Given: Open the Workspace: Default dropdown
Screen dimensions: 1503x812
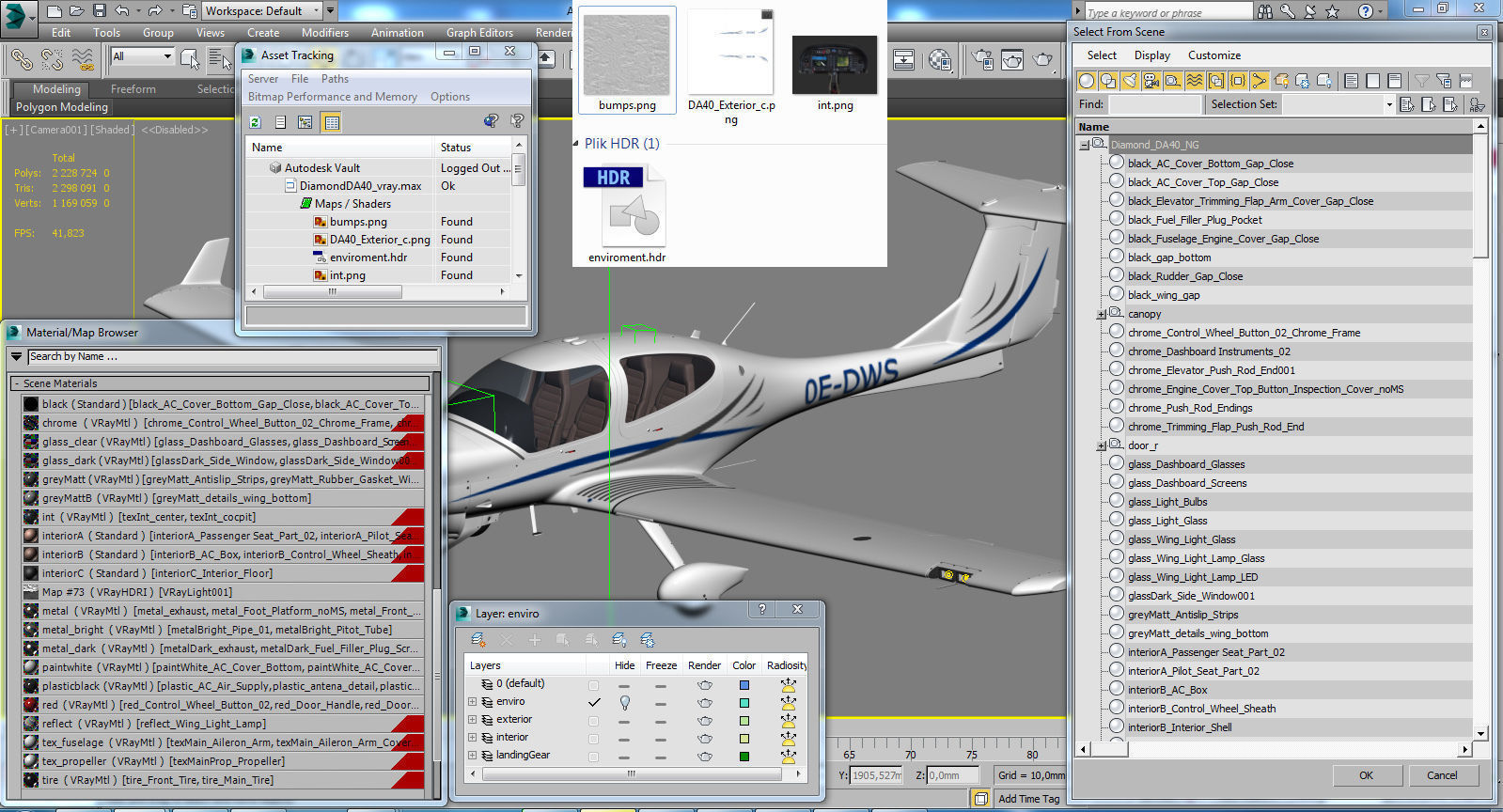Looking at the screenshot, I should point(262,11).
